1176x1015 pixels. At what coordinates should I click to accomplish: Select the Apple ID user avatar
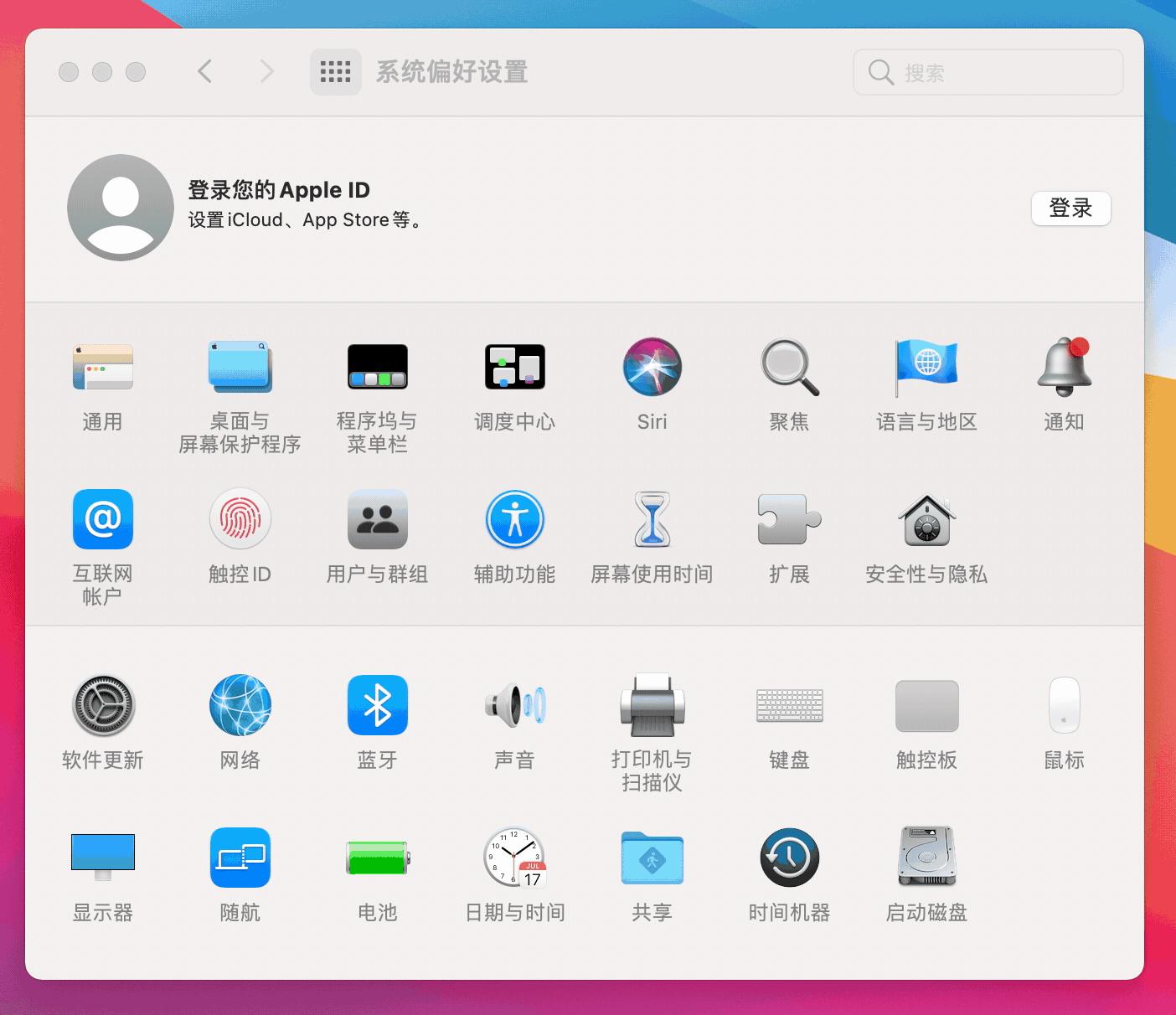[121, 208]
